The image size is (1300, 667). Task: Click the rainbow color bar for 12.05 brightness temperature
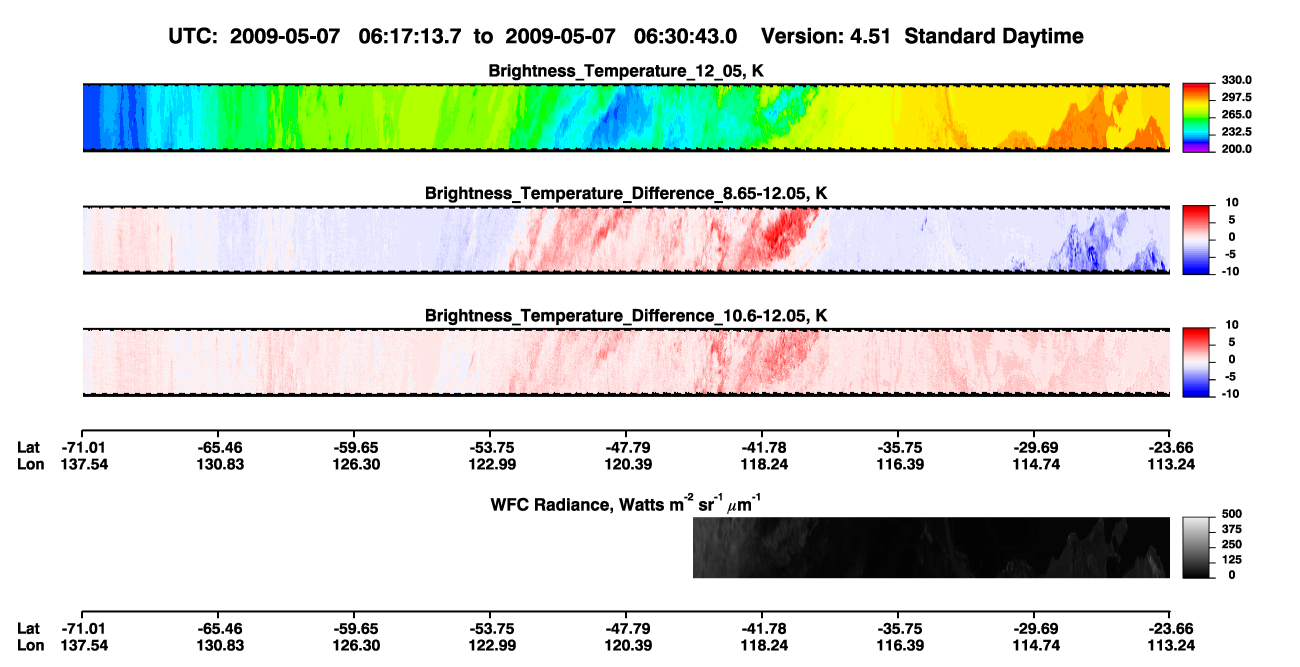click(1196, 117)
